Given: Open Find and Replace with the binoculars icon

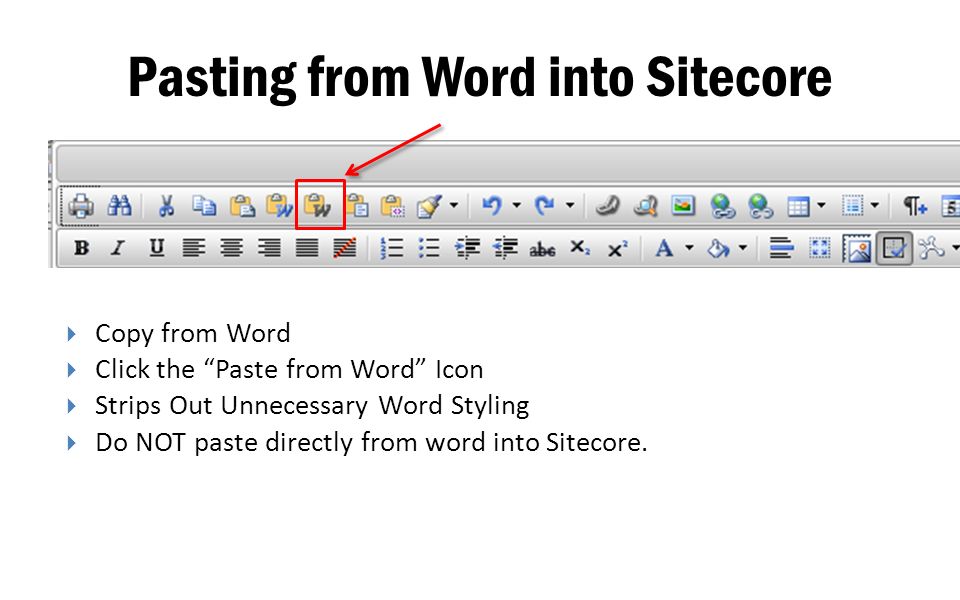Looking at the screenshot, I should 119,205.
